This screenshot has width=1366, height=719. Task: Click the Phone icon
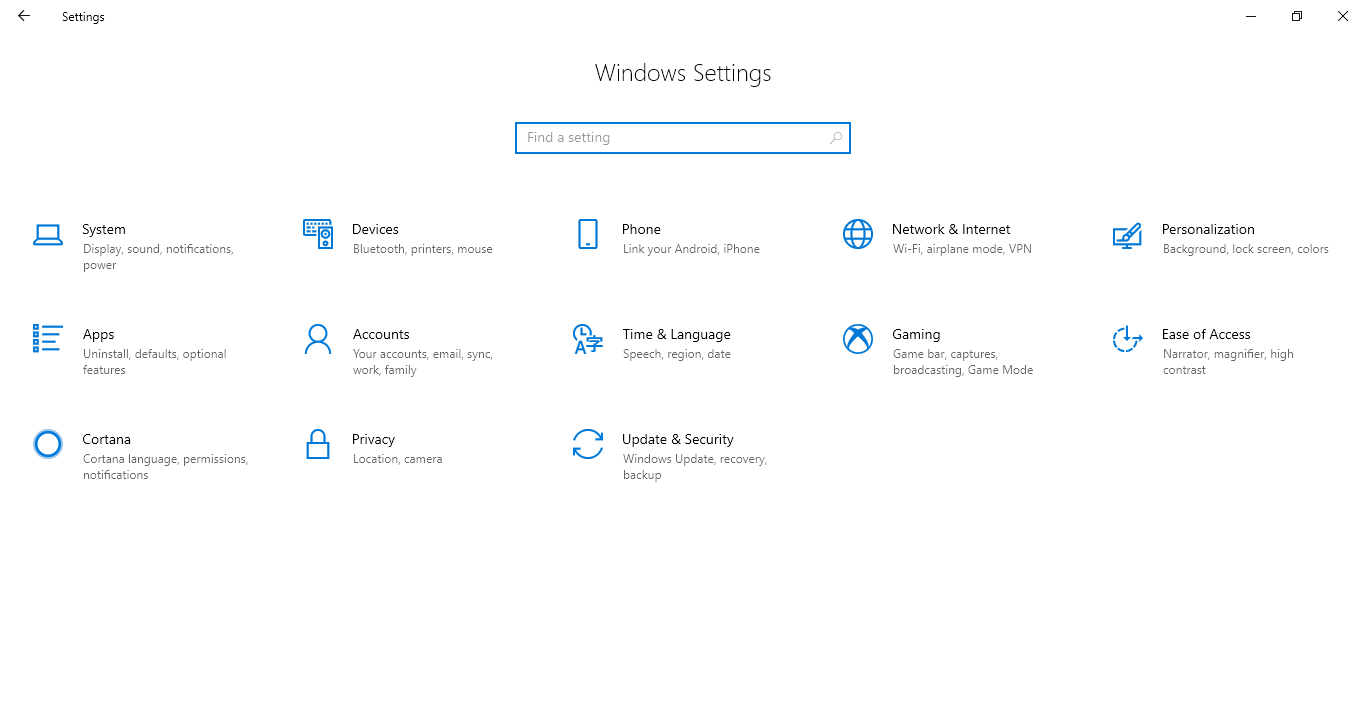point(588,234)
